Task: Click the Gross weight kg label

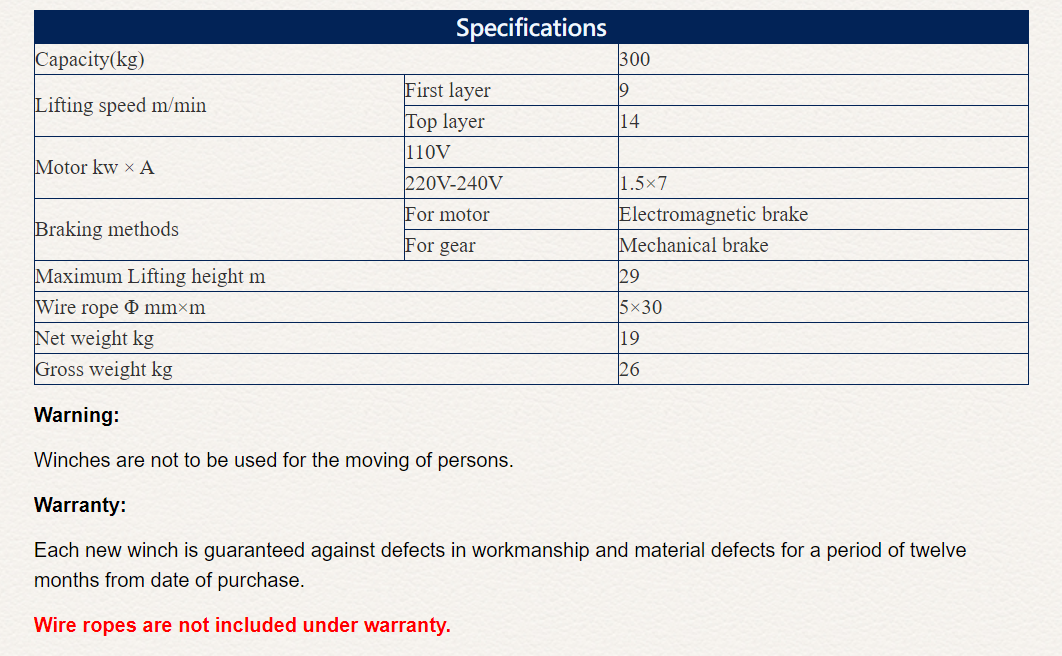Action: [x=104, y=370]
